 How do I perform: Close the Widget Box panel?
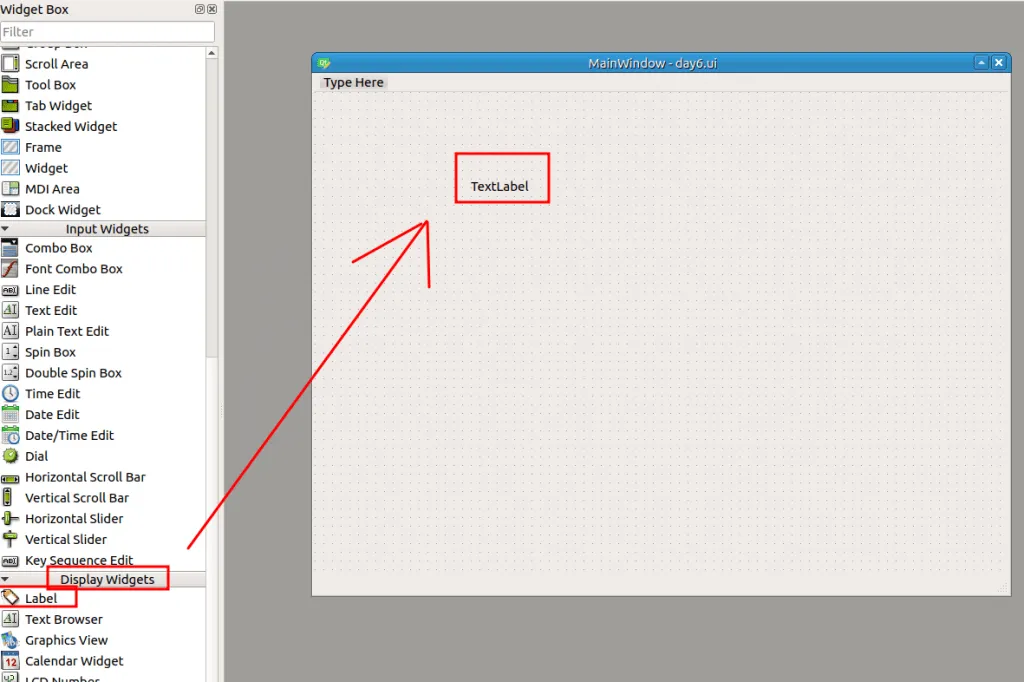[211, 9]
